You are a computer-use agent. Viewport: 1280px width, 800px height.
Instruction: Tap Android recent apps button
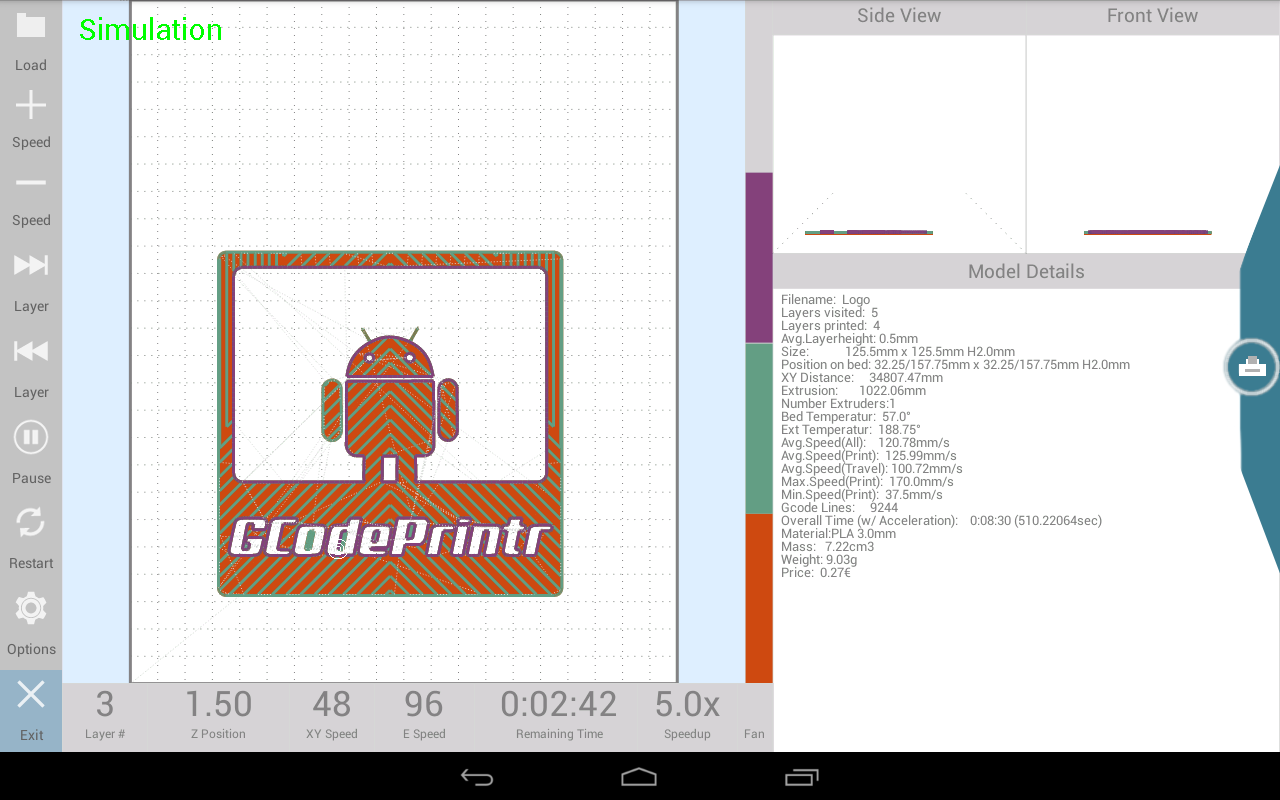coord(801,776)
